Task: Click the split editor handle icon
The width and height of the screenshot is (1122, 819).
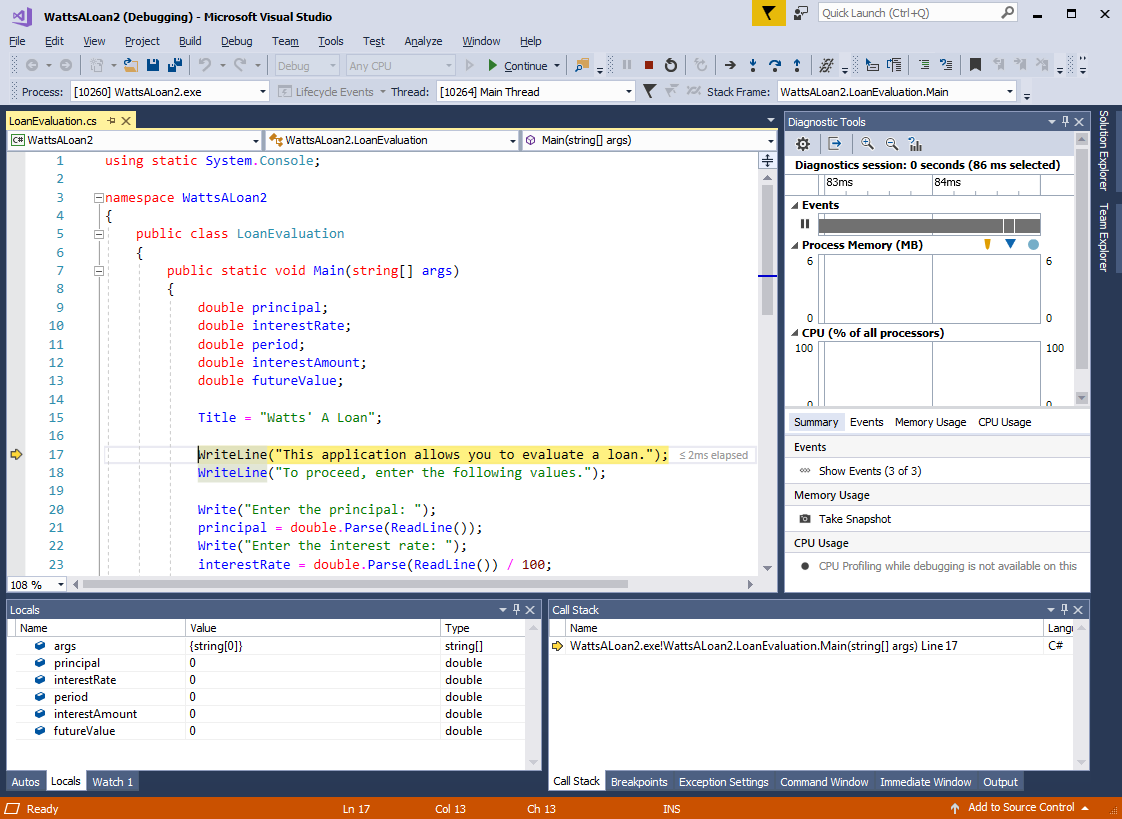Action: 767,160
